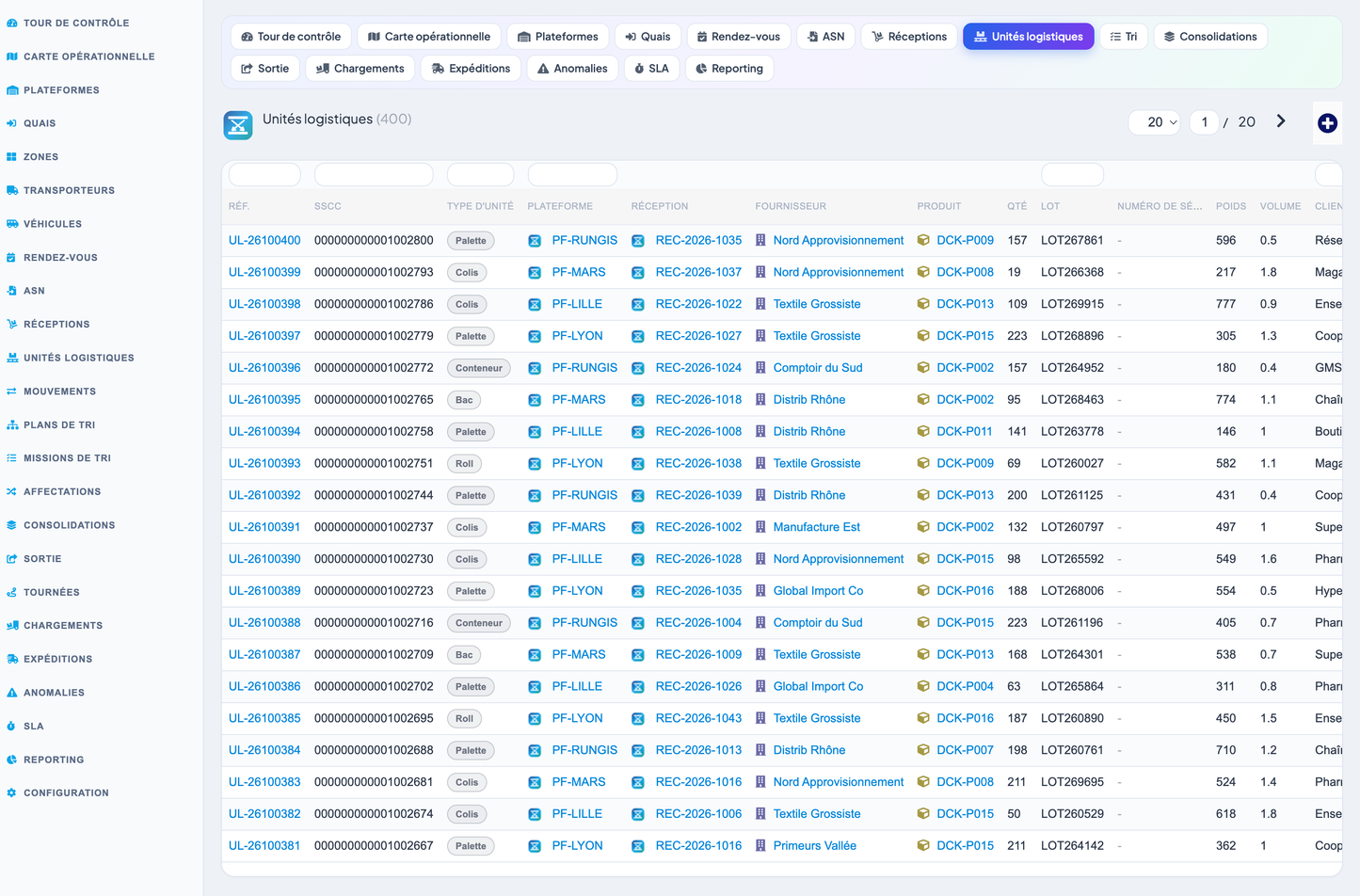The image size is (1360, 896).
Task: Click the Unités logistiques header icon
Action: pos(238,124)
